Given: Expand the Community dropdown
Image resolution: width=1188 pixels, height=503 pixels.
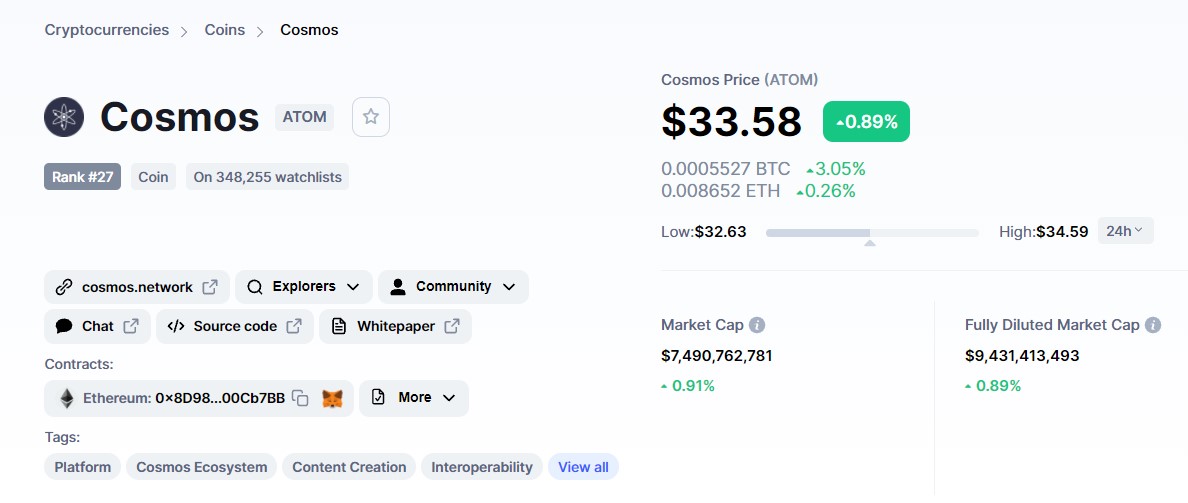Looking at the screenshot, I should (x=453, y=287).
